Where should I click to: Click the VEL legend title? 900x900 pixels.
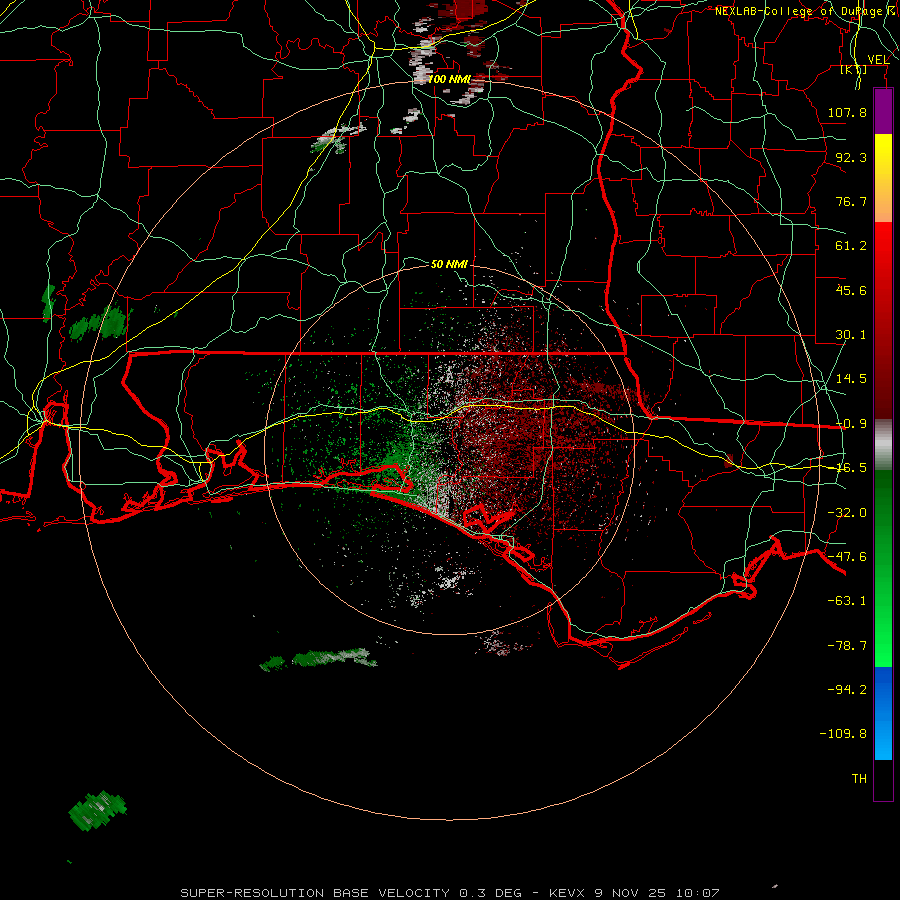click(878, 60)
